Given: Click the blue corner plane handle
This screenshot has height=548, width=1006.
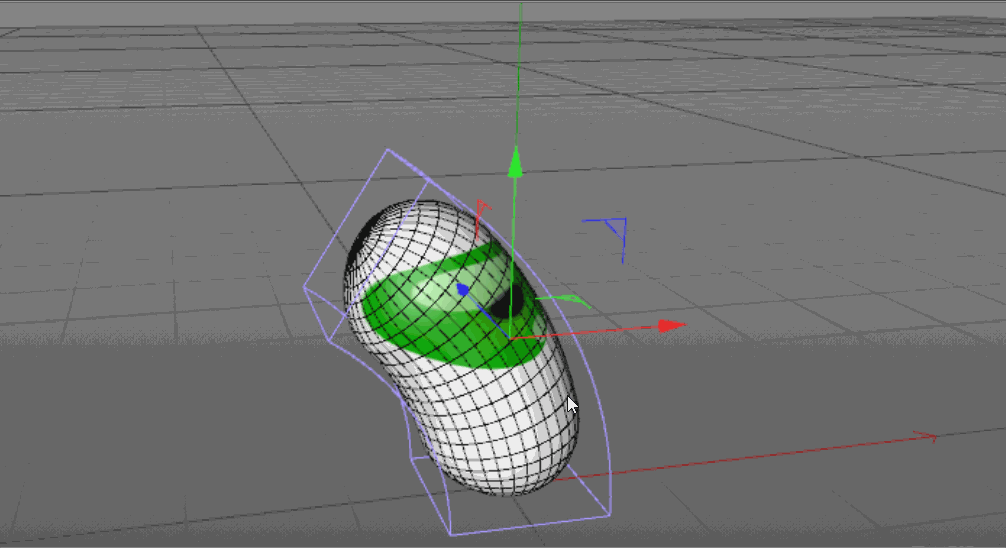Looking at the screenshot, I should coord(615,228).
